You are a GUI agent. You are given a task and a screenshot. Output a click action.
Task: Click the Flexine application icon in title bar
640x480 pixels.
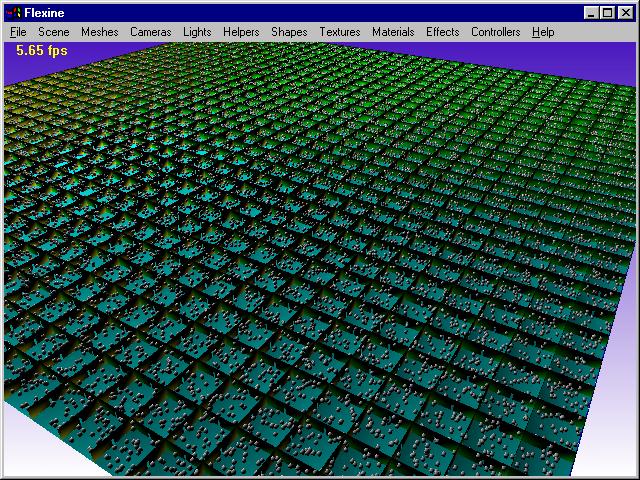pyautogui.click(x=13, y=13)
